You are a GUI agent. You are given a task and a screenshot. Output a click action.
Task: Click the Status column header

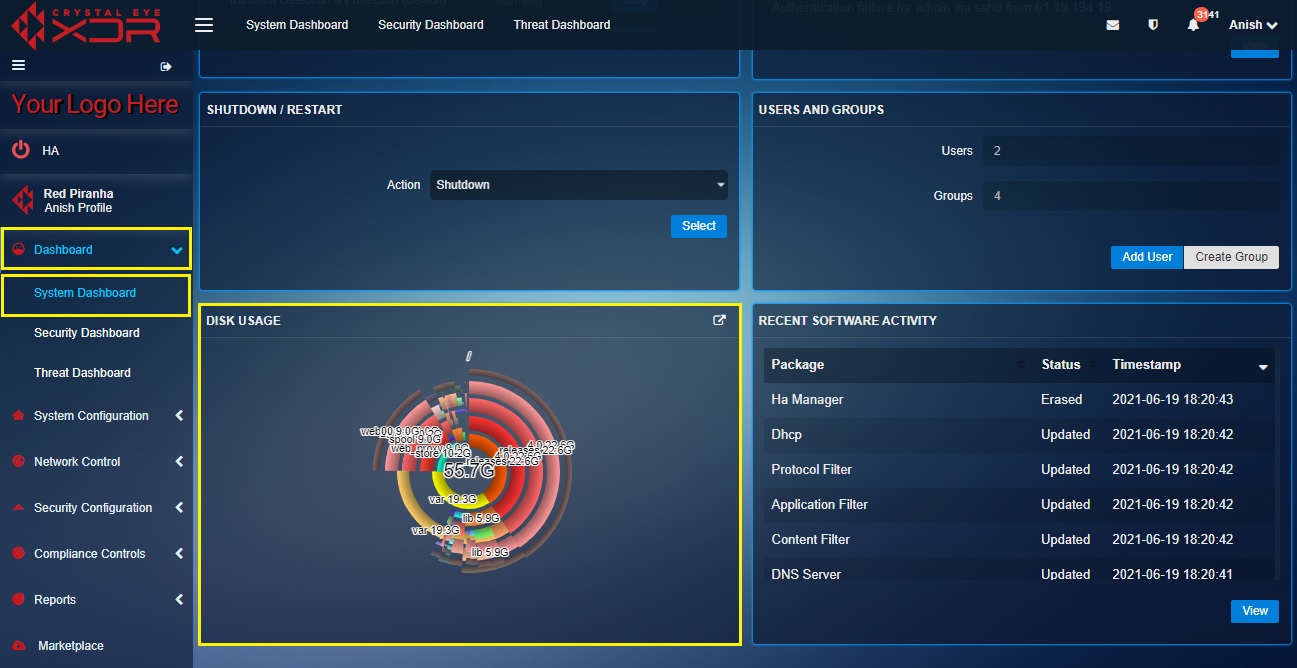pos(1061,365)
